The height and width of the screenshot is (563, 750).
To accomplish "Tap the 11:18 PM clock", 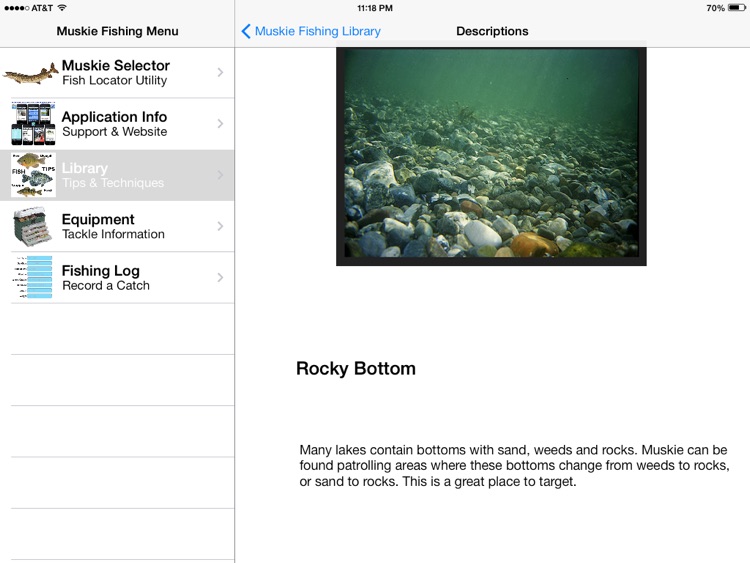I will coord(375,8).
